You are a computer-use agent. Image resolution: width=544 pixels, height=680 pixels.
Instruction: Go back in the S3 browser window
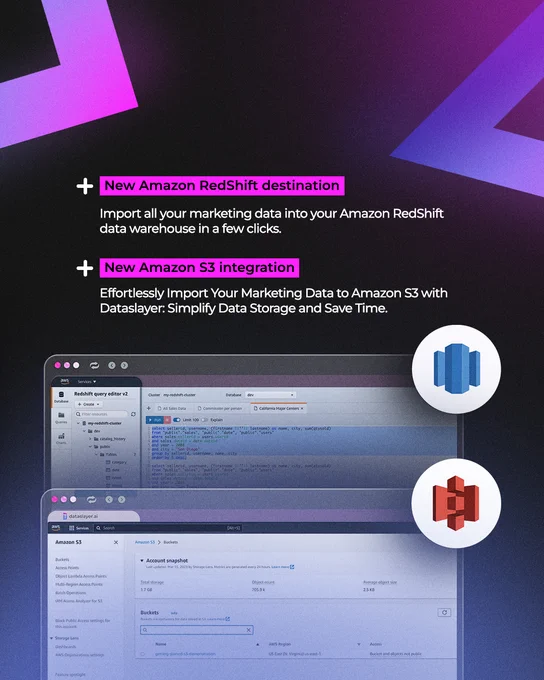[109, 500]
